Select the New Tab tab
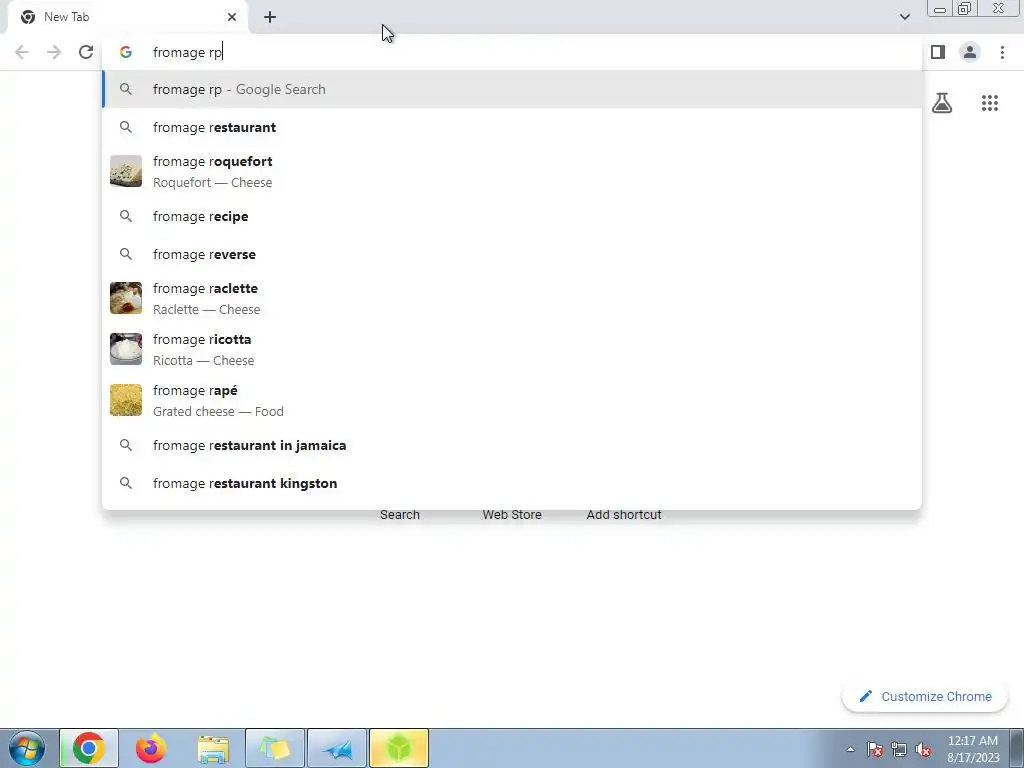Image resolution: width=1024 pixels, height=768 pixels. 128,17
